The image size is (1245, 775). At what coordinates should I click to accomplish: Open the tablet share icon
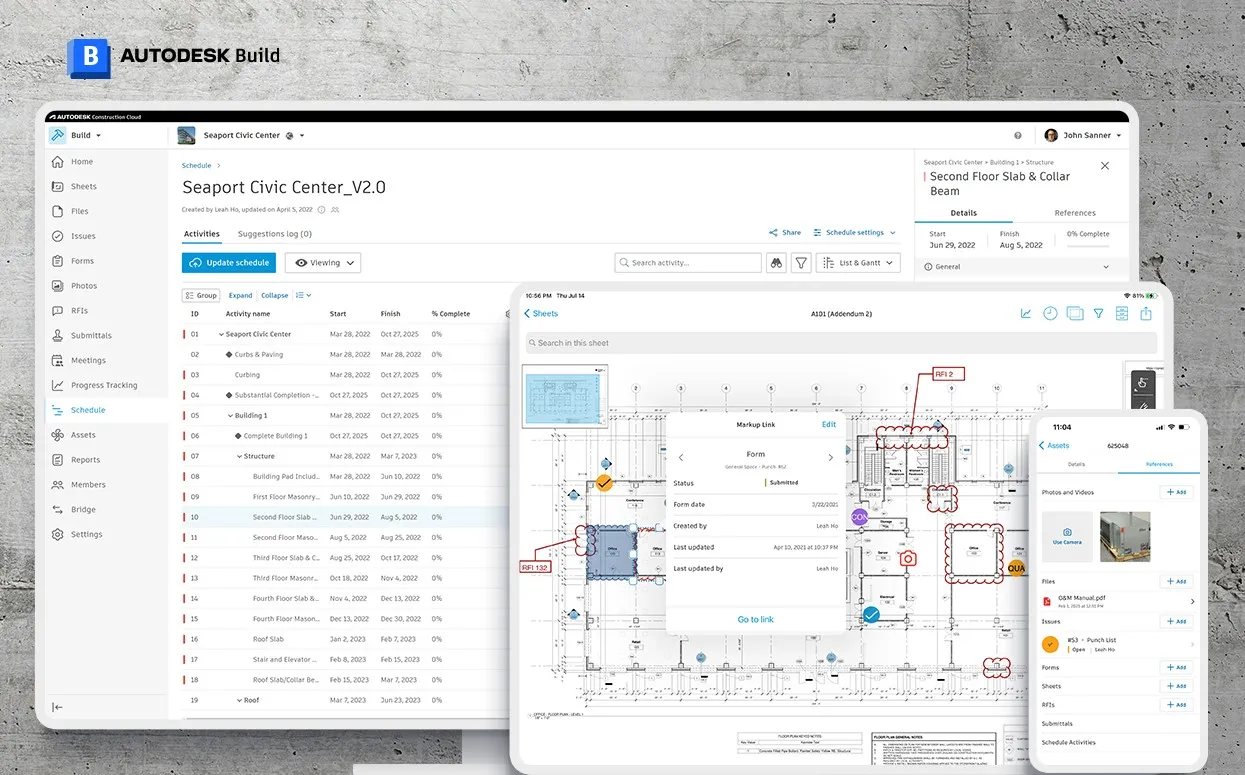coord(1146,313)
